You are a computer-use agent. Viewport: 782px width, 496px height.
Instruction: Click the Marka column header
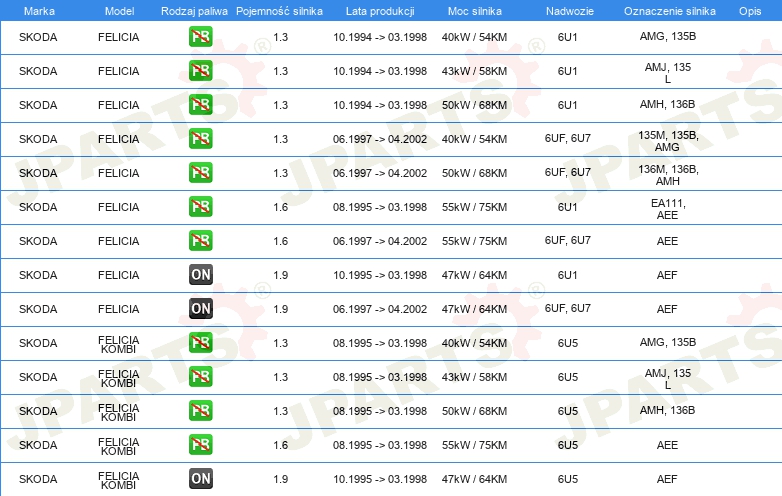click(x=39, y=11)
